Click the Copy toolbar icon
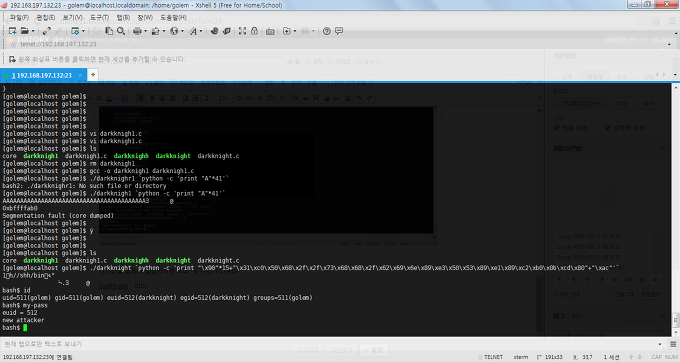 pos(109,31)
